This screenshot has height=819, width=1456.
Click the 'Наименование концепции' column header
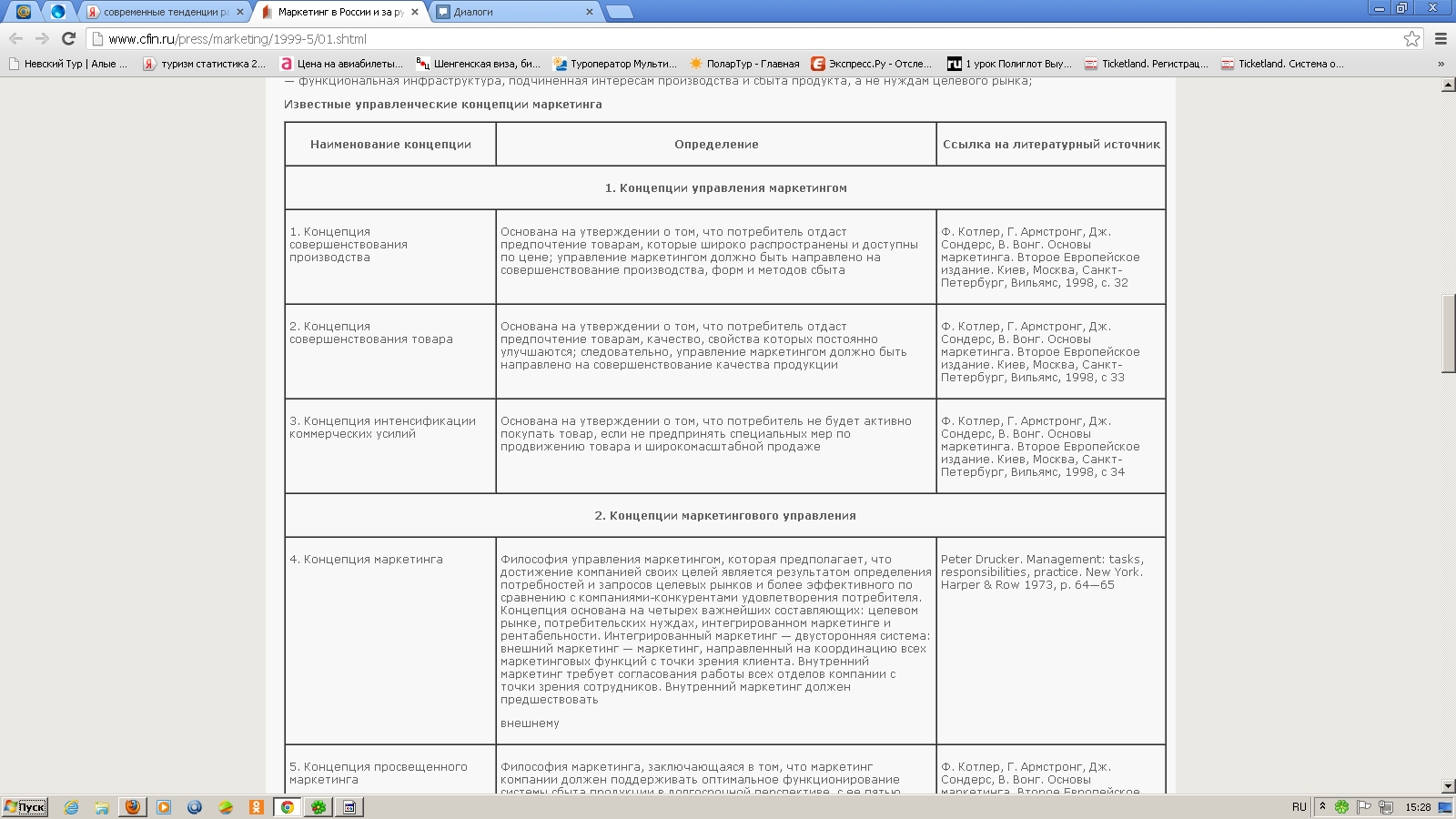point(390,144)
